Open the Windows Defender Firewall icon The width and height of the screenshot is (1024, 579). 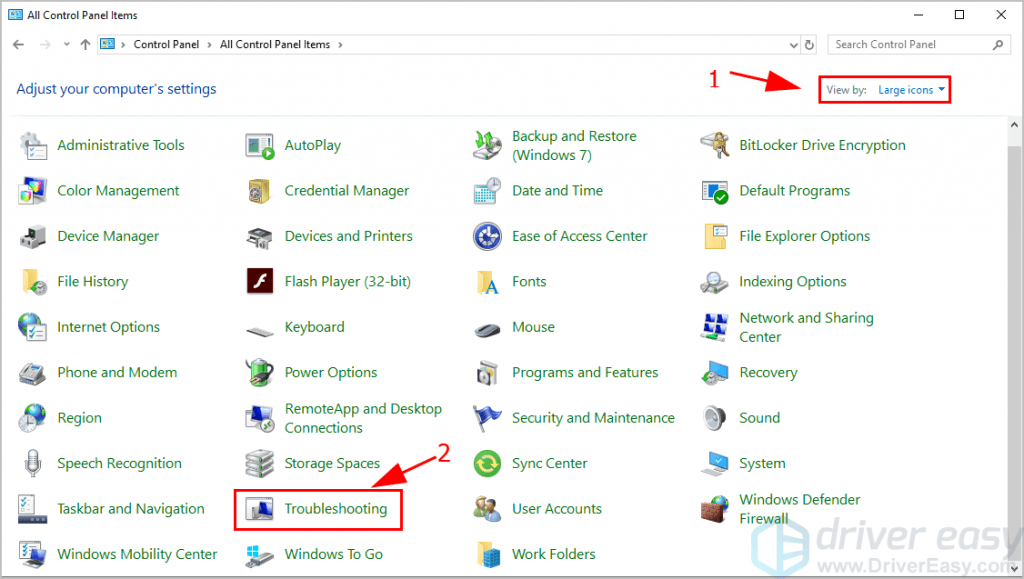pyautogui.click(x=715, y=509)
